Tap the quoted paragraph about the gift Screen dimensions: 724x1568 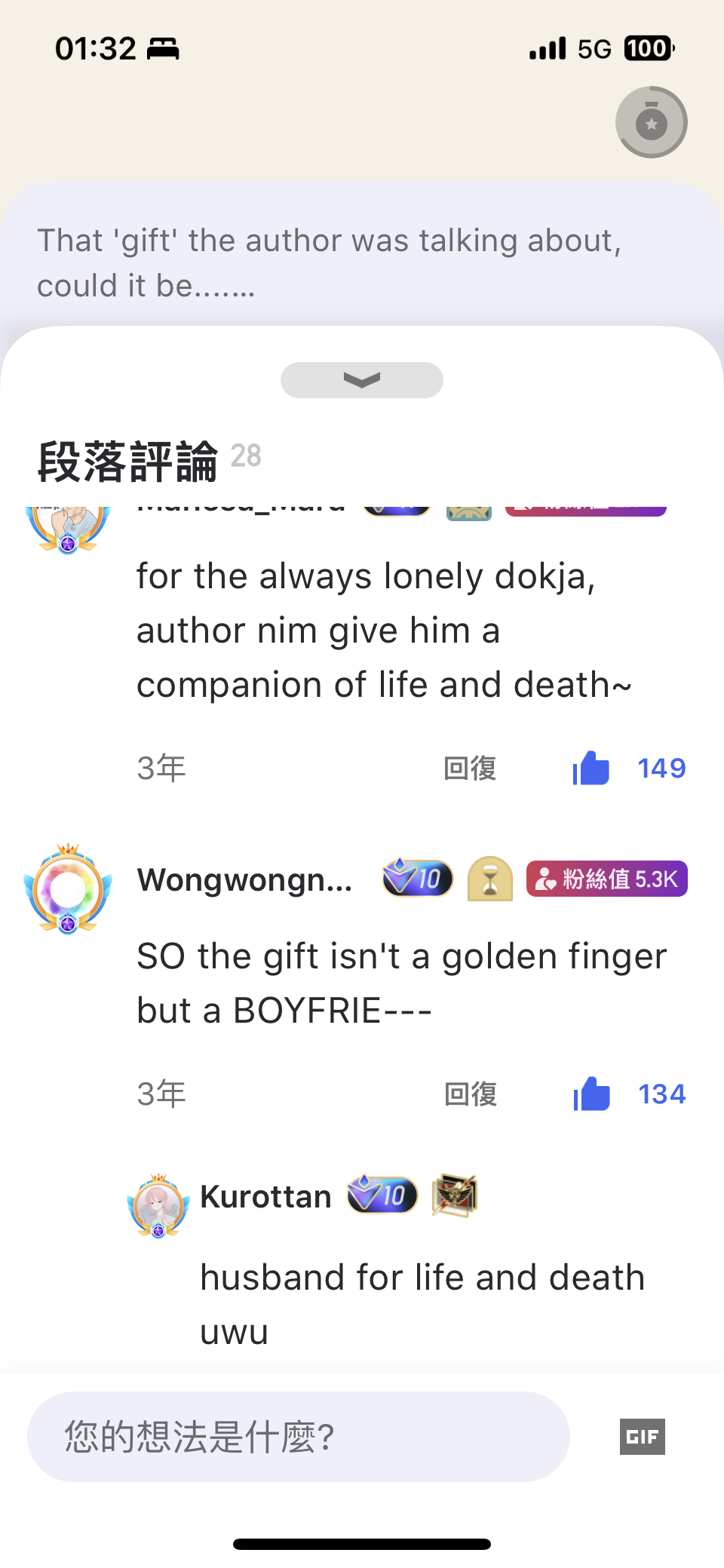coord(330,262)
